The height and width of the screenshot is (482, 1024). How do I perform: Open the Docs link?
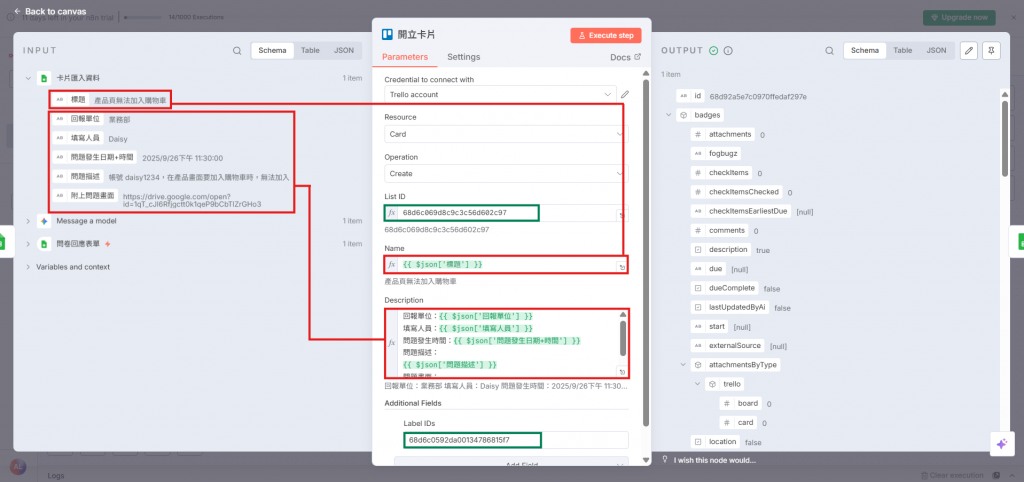coord(626,57)
